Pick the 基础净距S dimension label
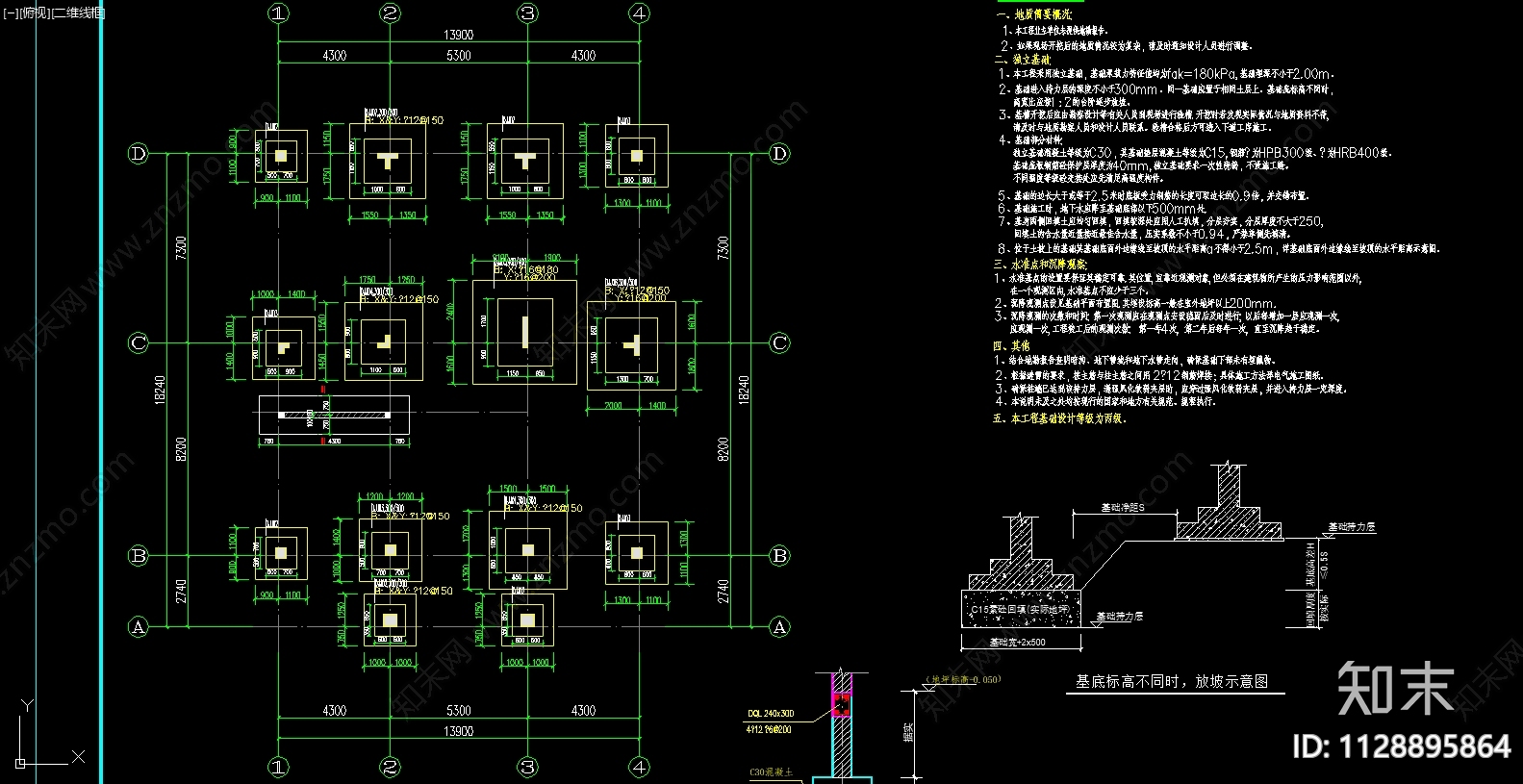1523x784 pixels. tap(1122, 507)
